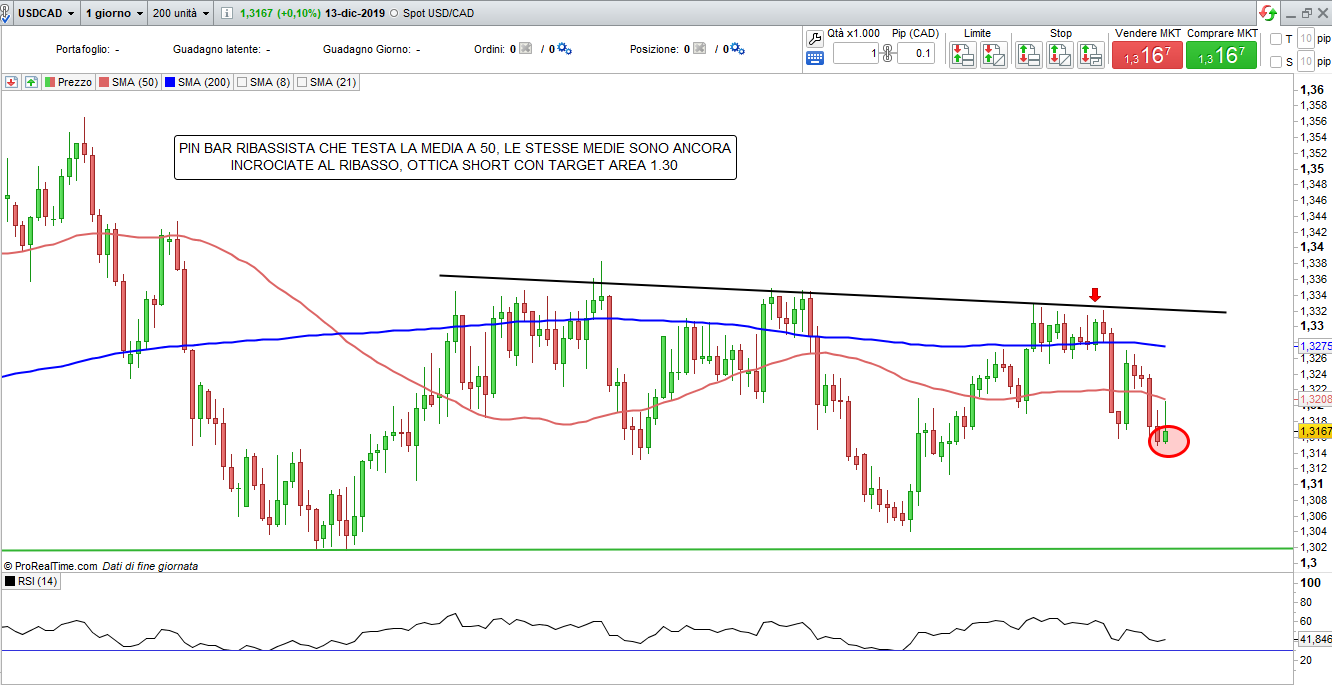This screenshot has width=1332, height=685.
Task: Click the red SMA (50) color swatch
Action: coord(102,82)
